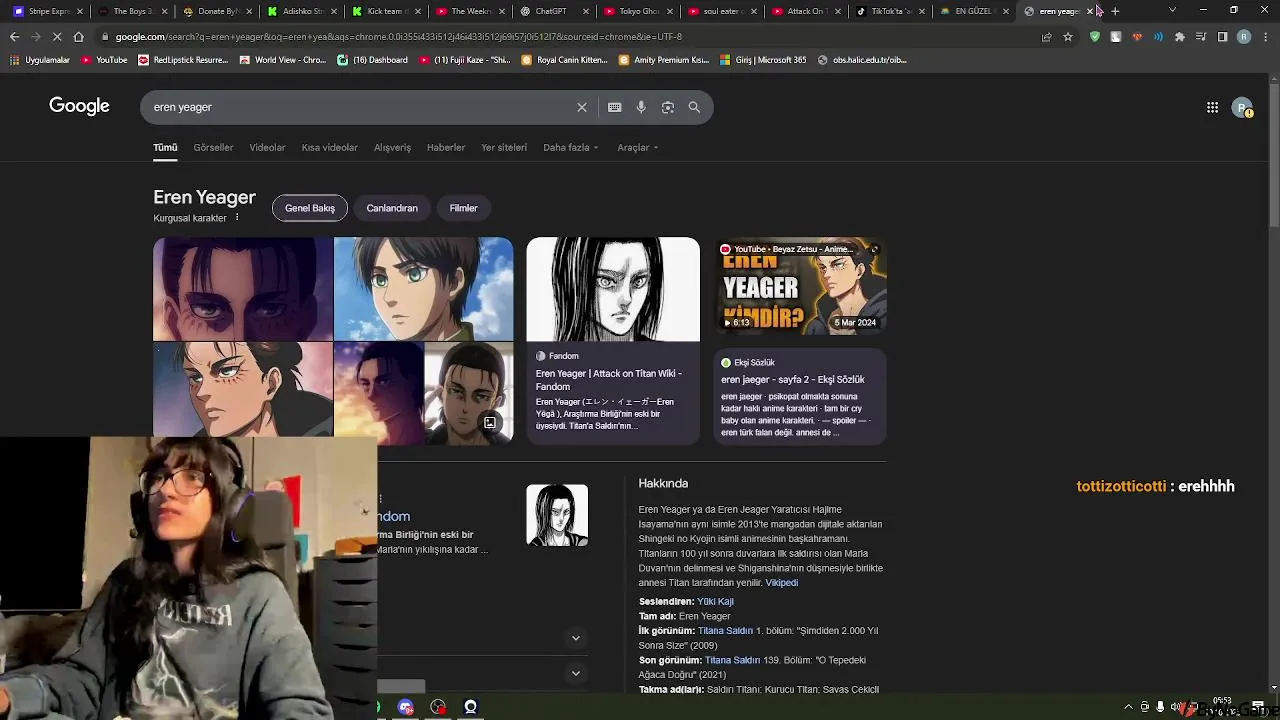This screenshot has width=1280, height=720.
Task: Search by image with the Lens icon
Action: 668,107
